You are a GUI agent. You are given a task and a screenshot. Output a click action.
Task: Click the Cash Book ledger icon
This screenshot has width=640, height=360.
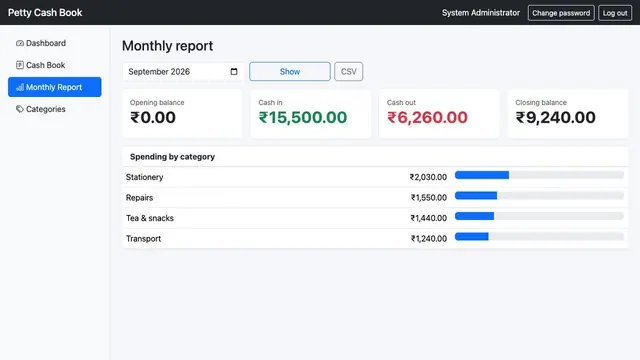pyautogui.click(x=20, y=65)
